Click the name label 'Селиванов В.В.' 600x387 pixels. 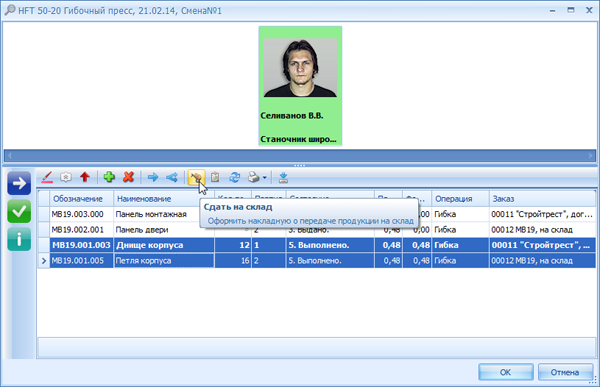point(292,116)
